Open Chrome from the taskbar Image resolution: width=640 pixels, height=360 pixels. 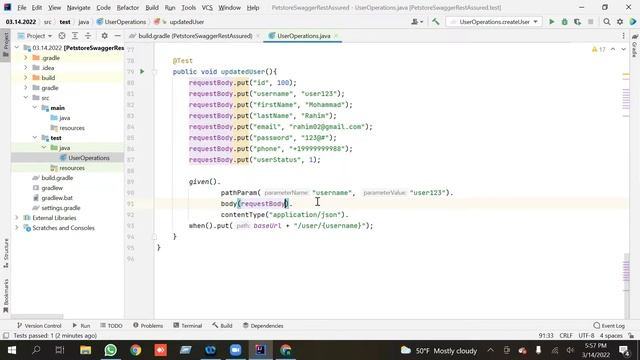pyautogui.click(x=136, y=350)
